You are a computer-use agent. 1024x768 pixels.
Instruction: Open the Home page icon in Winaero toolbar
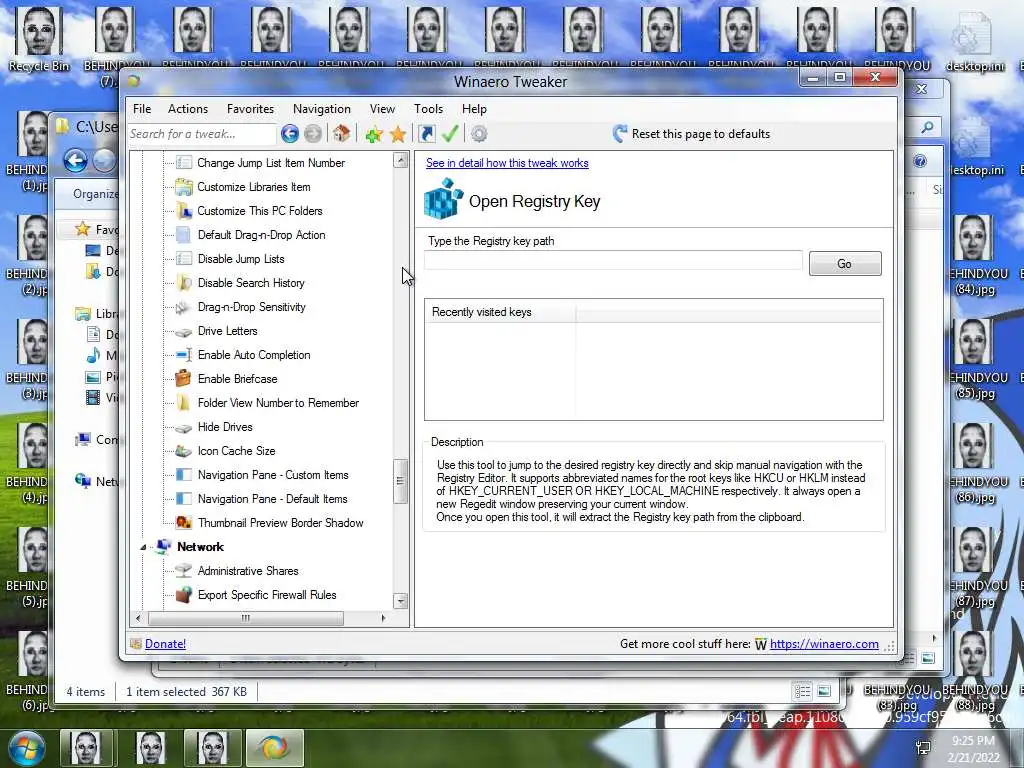(341, 134)
